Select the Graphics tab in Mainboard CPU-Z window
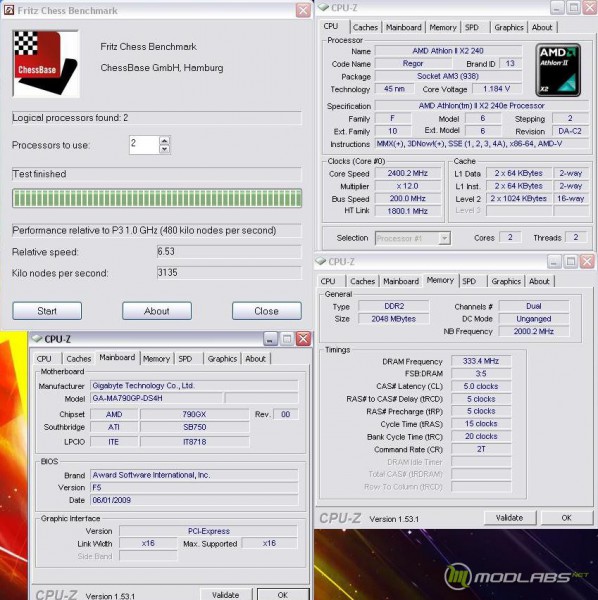The width and height of the screenshot is (598, 600). 222,359
